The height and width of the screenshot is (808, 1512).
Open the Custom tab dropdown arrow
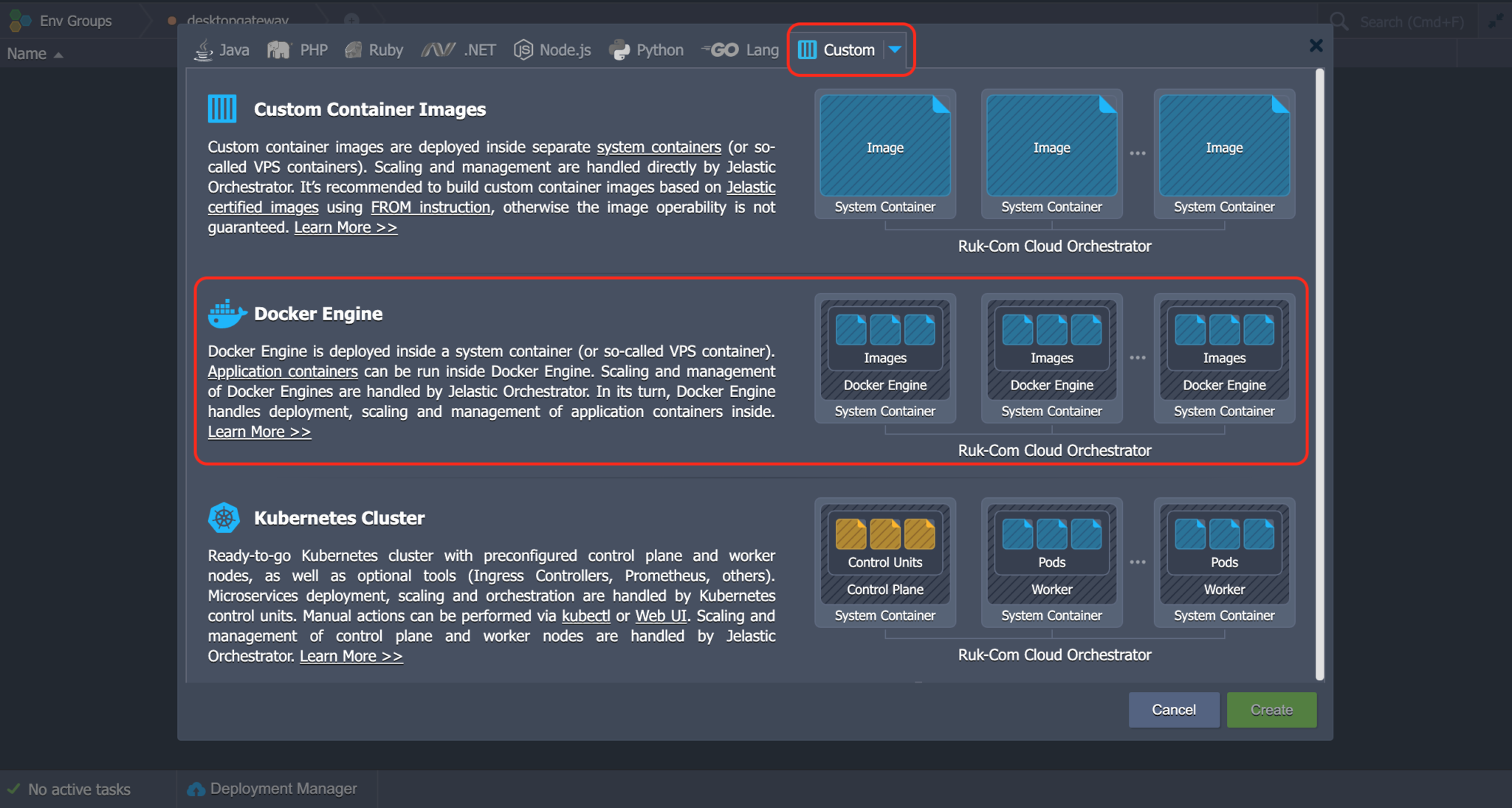896,50
